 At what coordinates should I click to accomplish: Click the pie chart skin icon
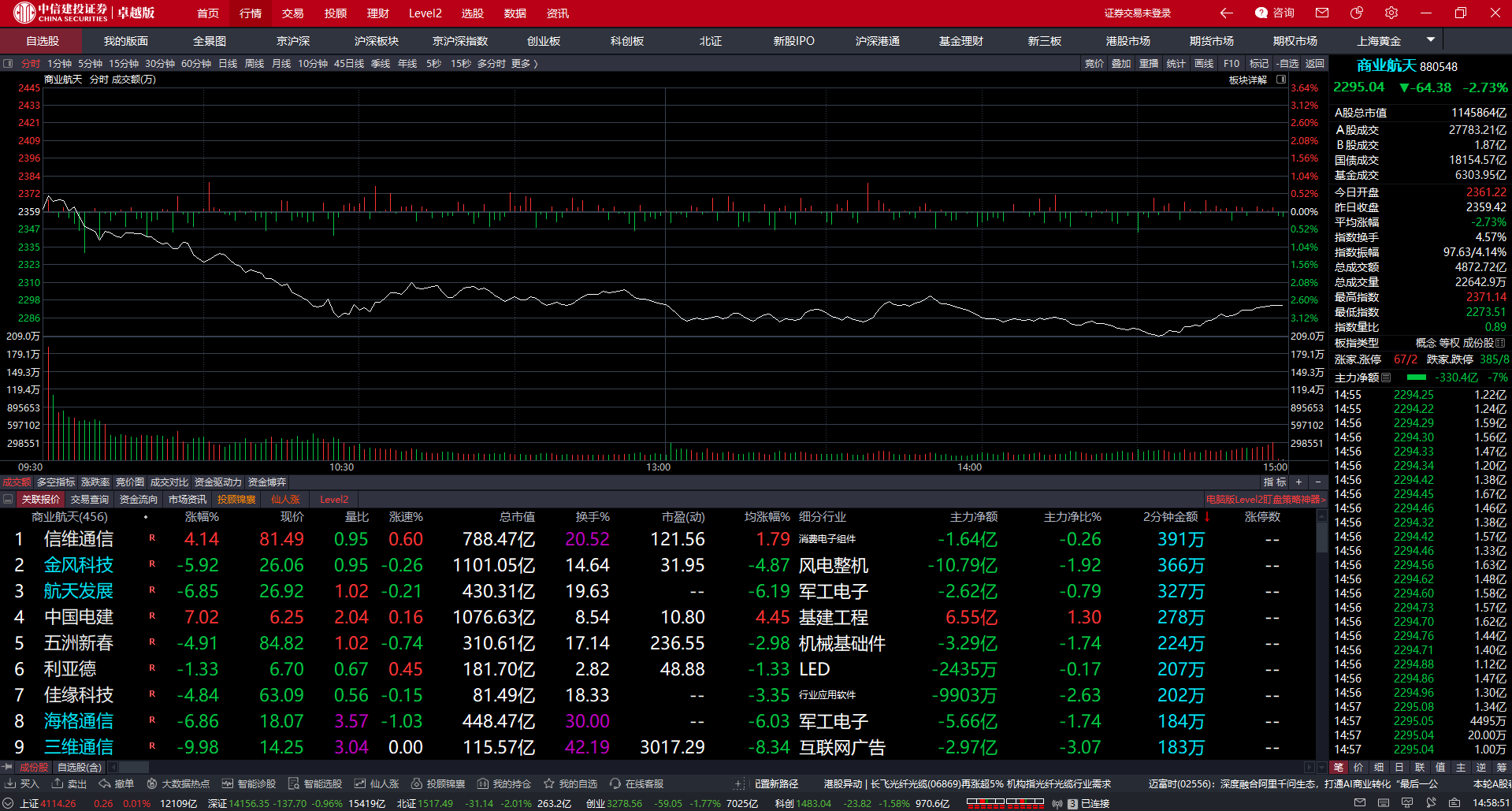[1356, 13]
